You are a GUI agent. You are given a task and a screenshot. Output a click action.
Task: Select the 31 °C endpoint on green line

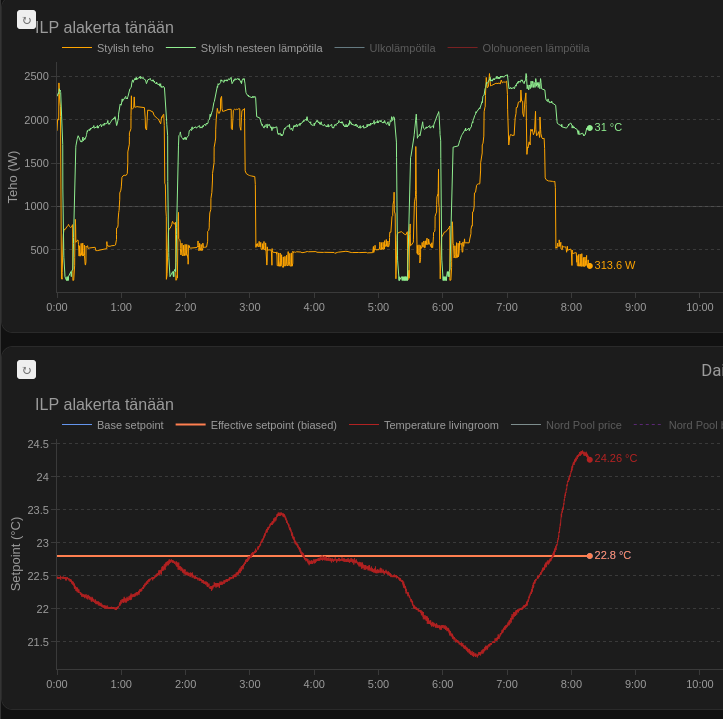pyautogui.click(x=590, y=128)
